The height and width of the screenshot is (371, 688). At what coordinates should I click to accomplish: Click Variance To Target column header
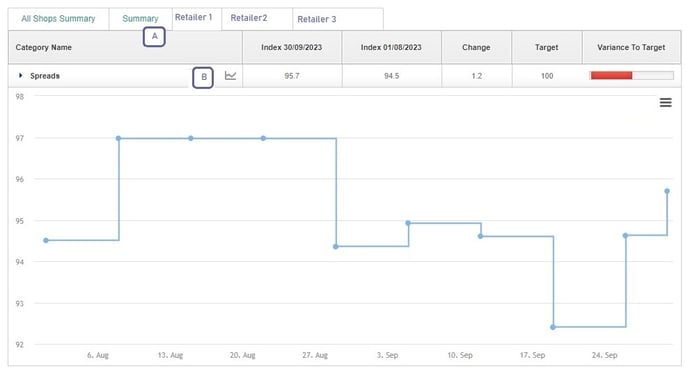coord(631,47)
